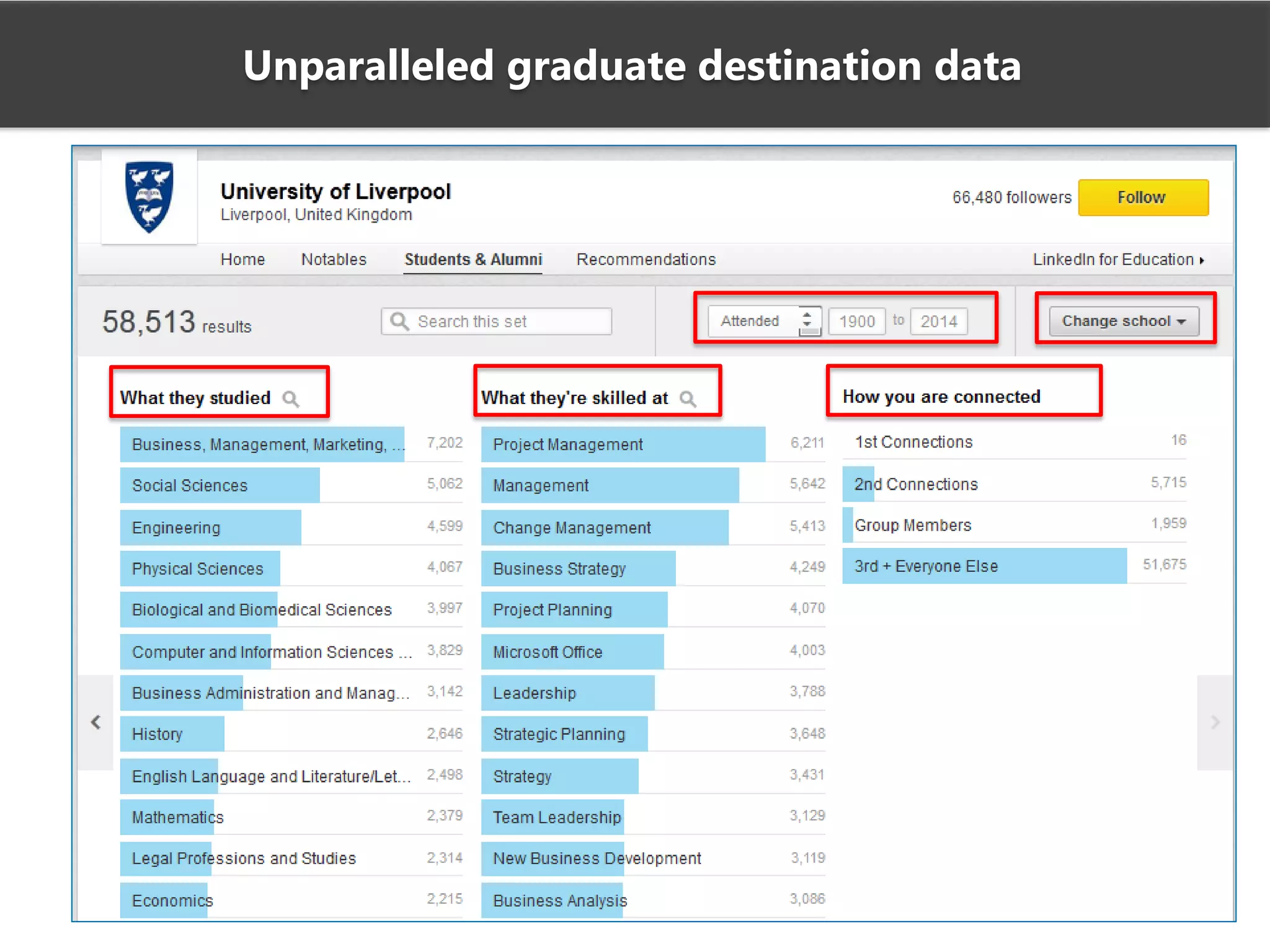Image resolution: width=1270 pixels, height=952 pixels.
Task: Filter by Project Management skill
Action: [x=653, y=444]
